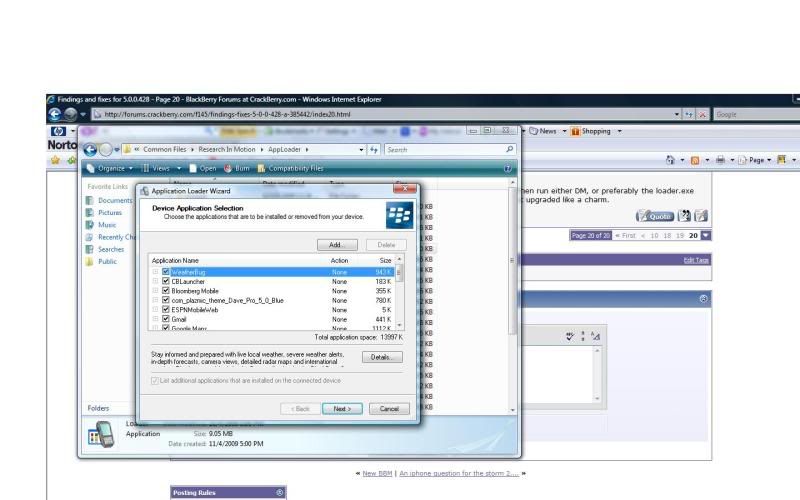Open the forum page jump dropdown arrow
The height and width of the screenshot is (500, 800).
pos(706,235)
